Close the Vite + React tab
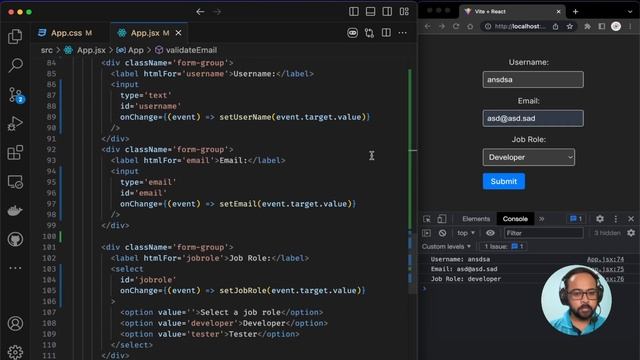The height and width of the screenshot is (360, 640). pos(558,11)
